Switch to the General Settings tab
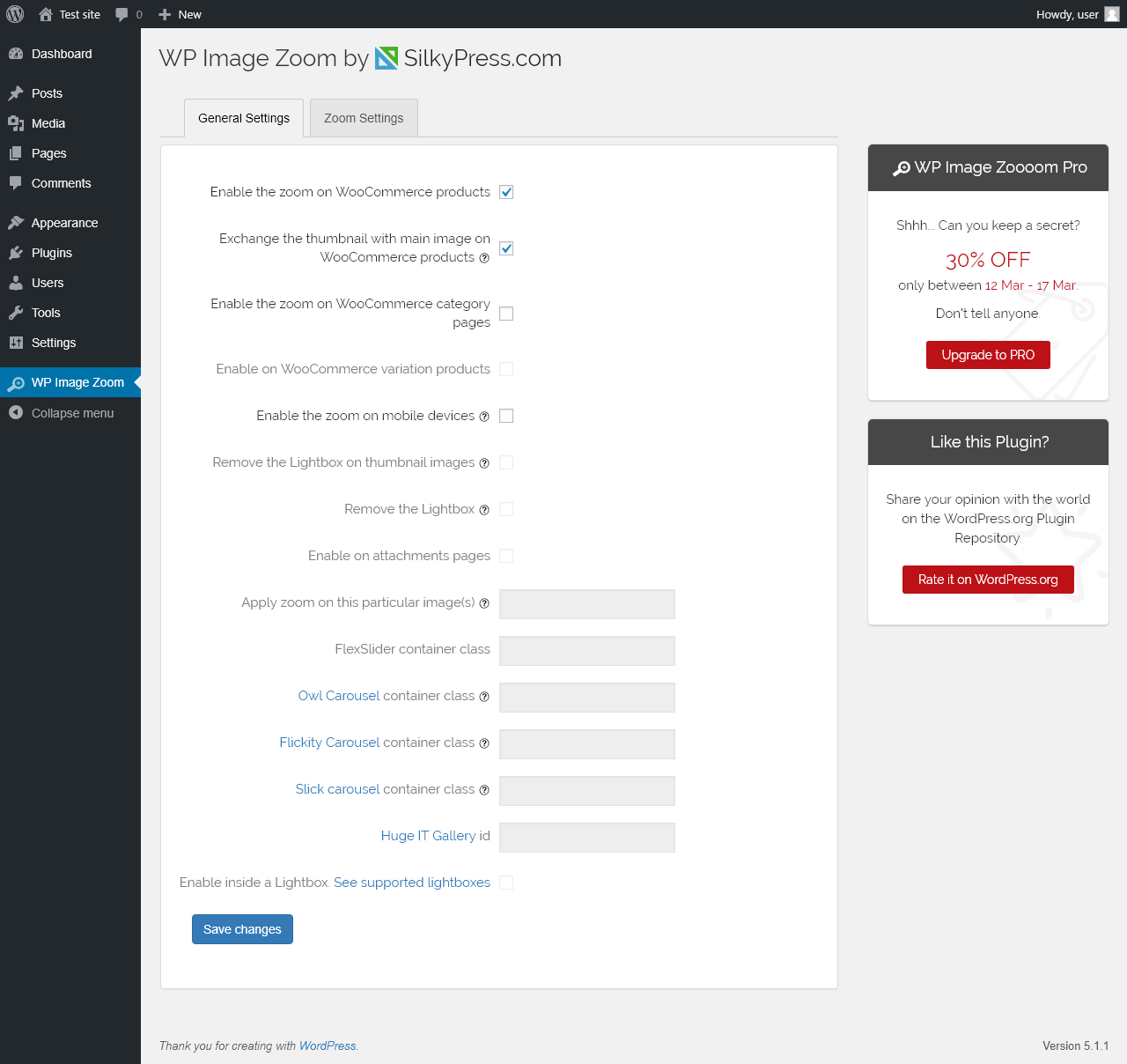 point(244,118)
